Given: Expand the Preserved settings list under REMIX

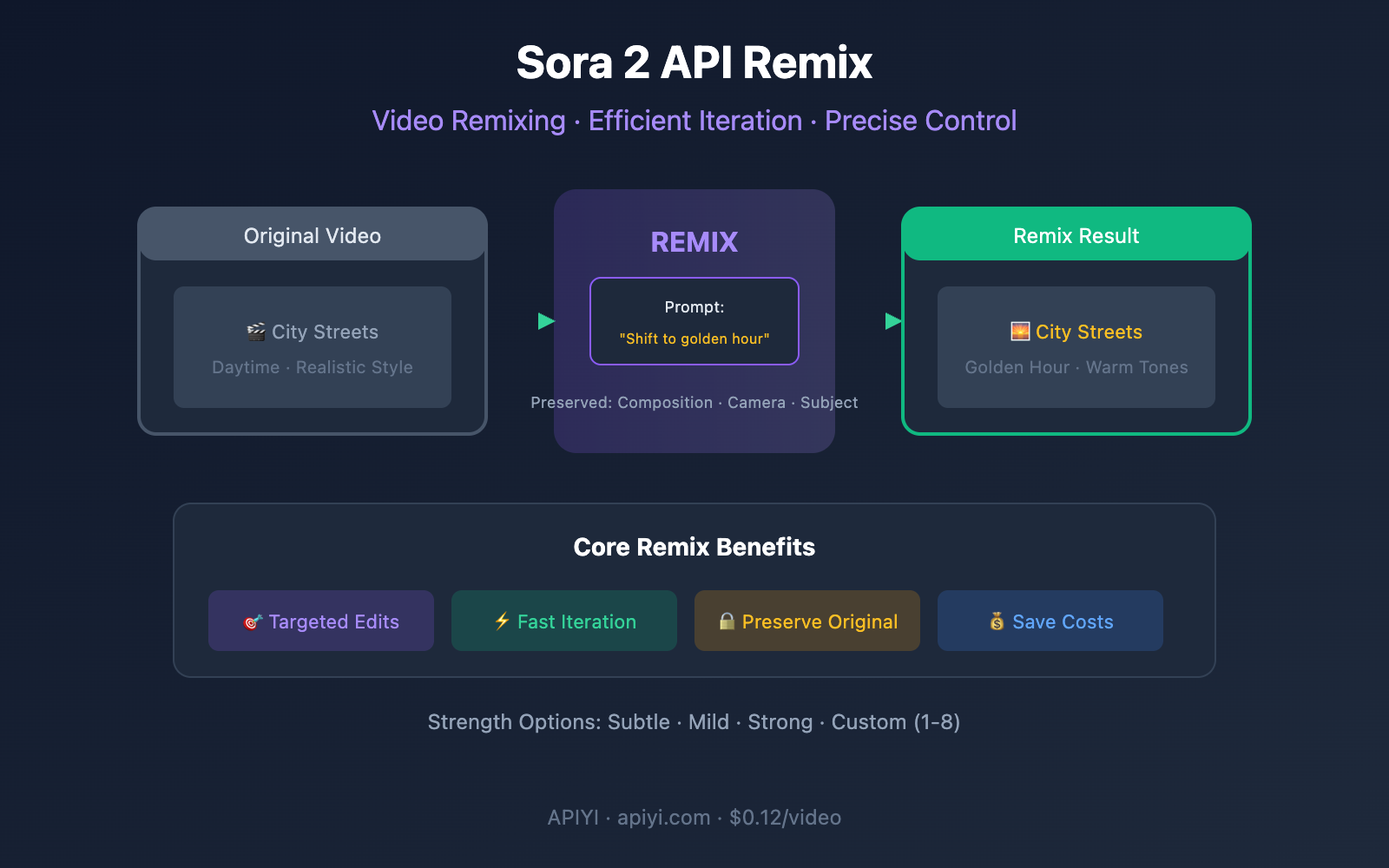Looking at the screenshot, I should pyautogui.click(x=694, y=402).
